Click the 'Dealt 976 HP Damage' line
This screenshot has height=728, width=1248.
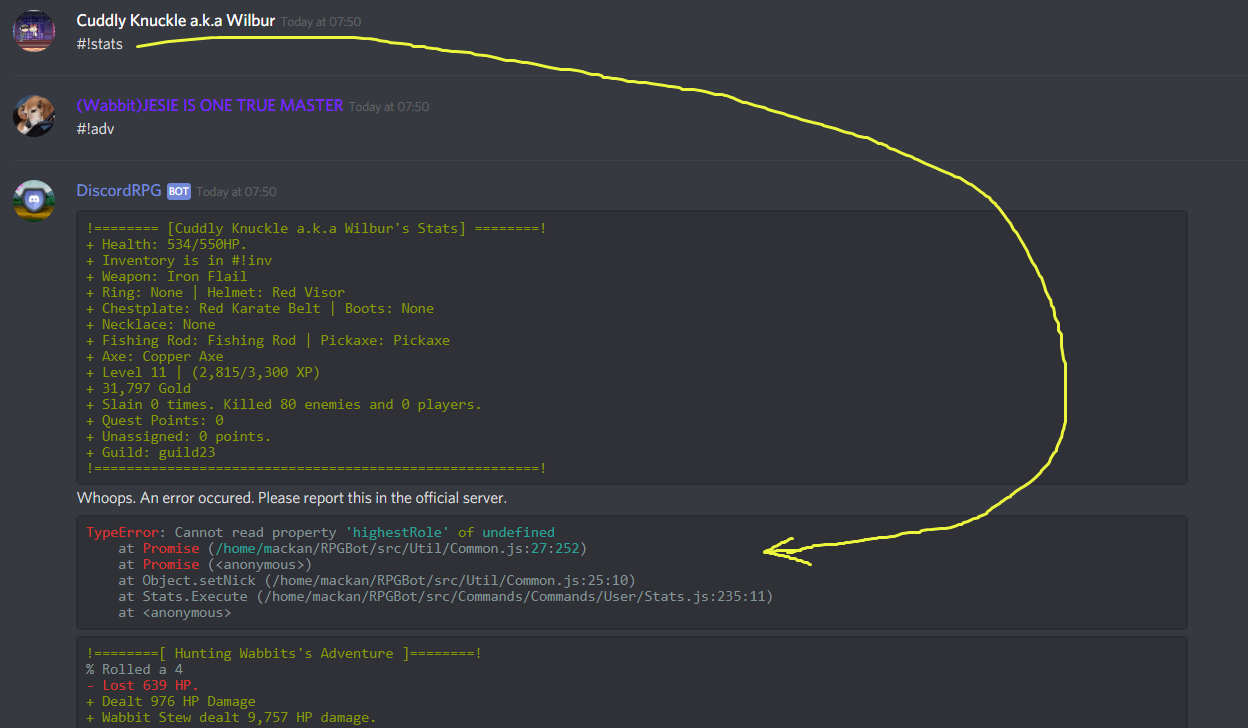pyautogui.click(x=171, y=701)
